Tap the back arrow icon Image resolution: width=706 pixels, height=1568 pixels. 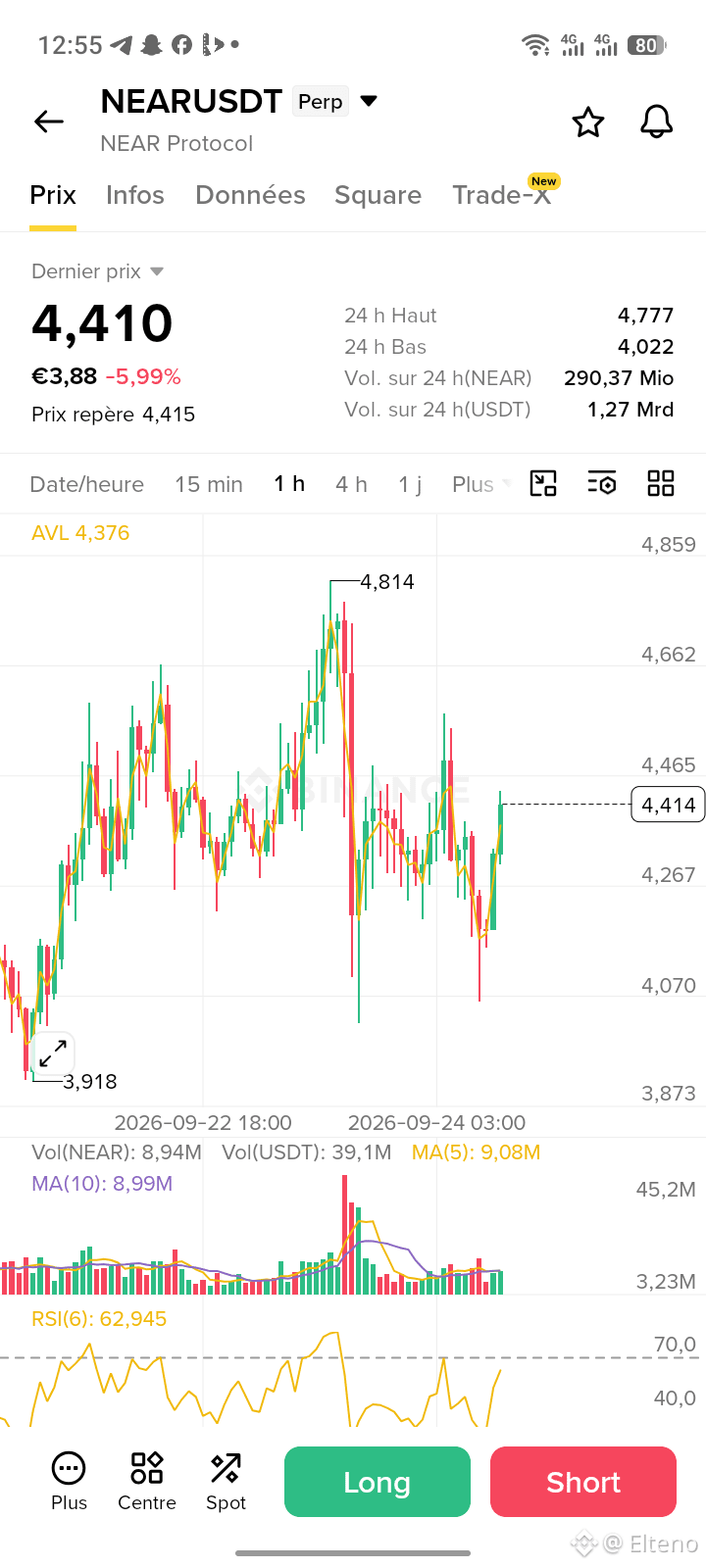point(49,122)
